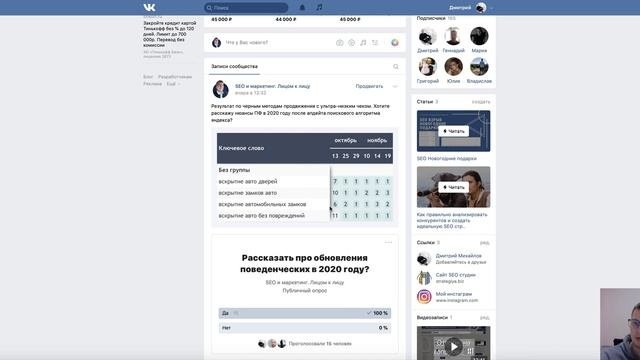Screen dimensions: 640x360
Task: Click the Instagram logo icon
Action: click(x=424, y=297)
